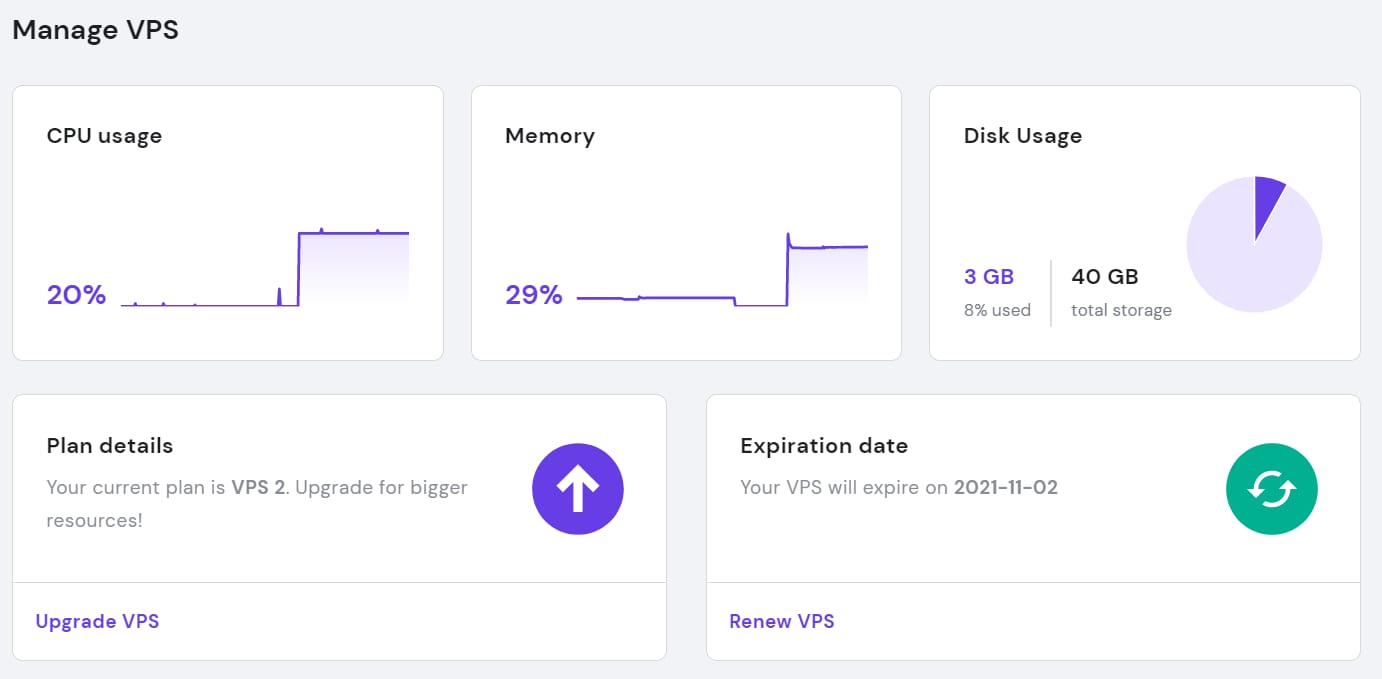Select the 20% CPU usage value
The image size is (1382, 679).
click(76, 295)
